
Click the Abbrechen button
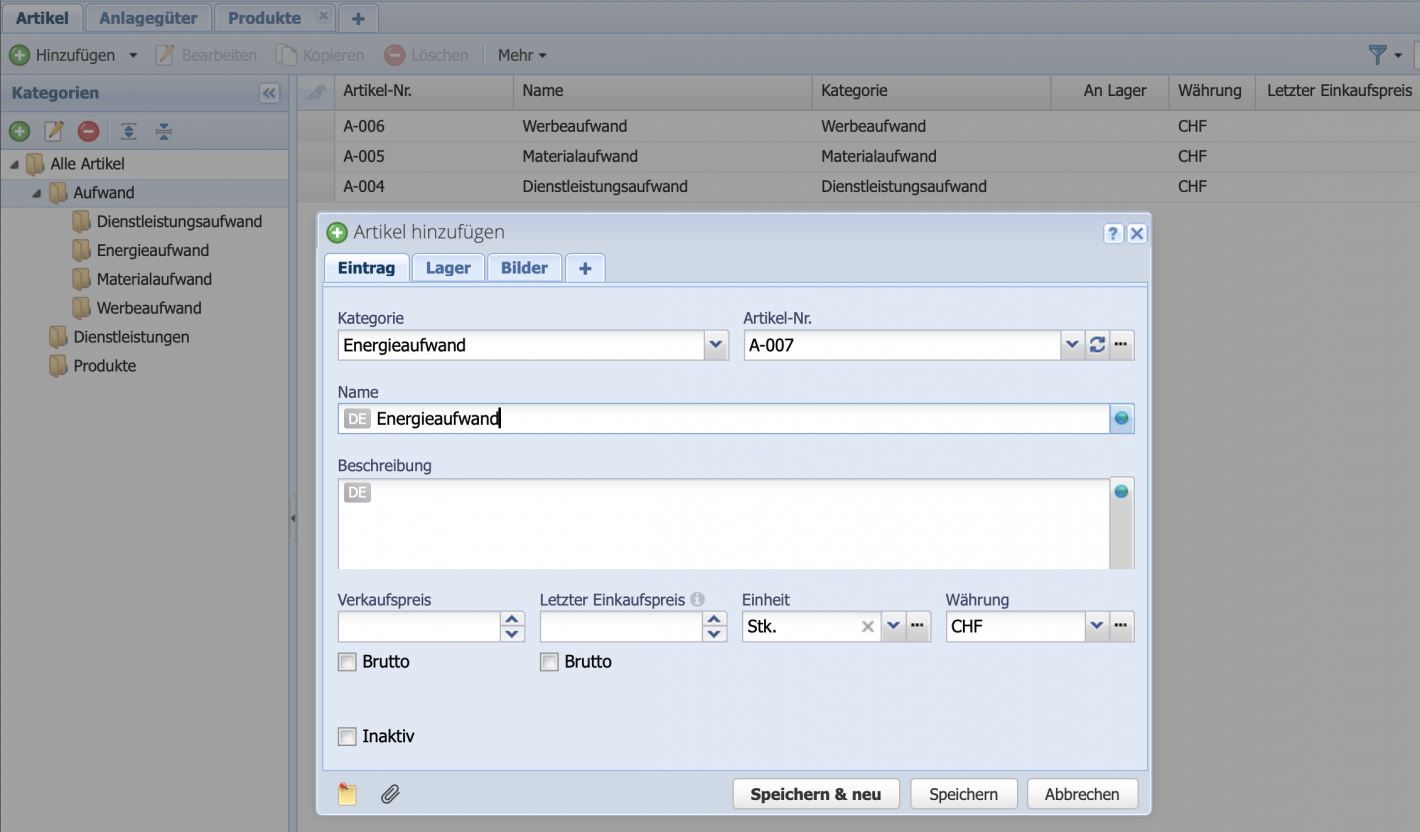[1081, 794]
